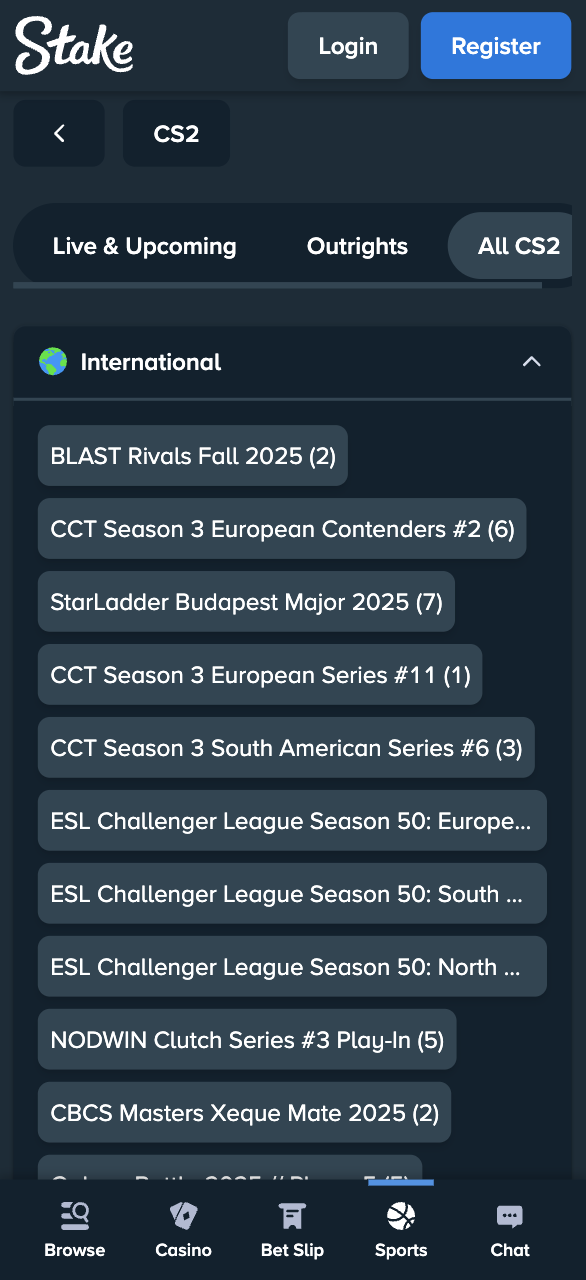Click the CS2 filter chip
Image resolution: width=586 pixels, height=1280 pixels.
(x=176, y=133)
